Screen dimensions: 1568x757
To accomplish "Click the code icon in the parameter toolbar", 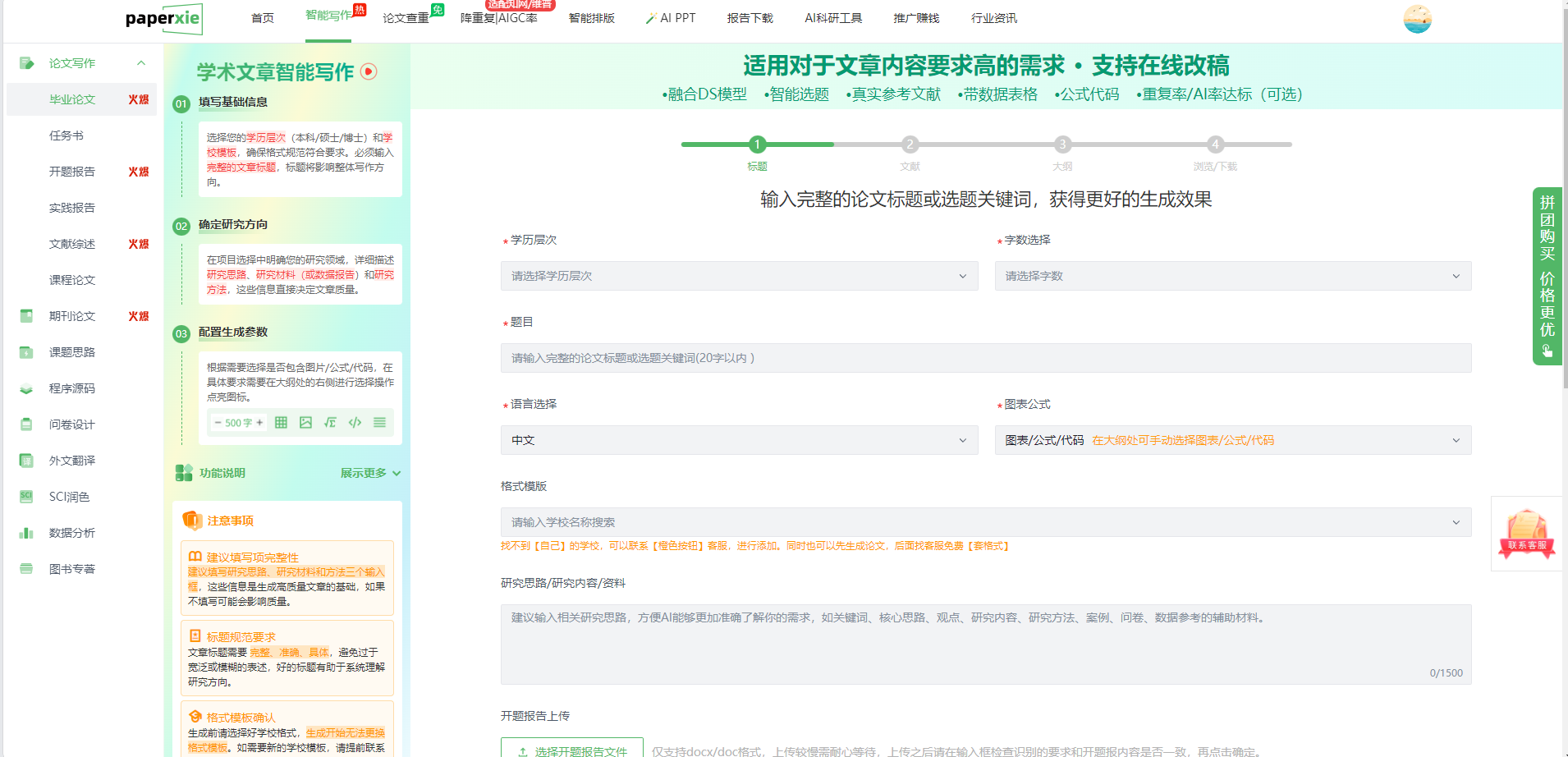I will click(x=355, y=423).
